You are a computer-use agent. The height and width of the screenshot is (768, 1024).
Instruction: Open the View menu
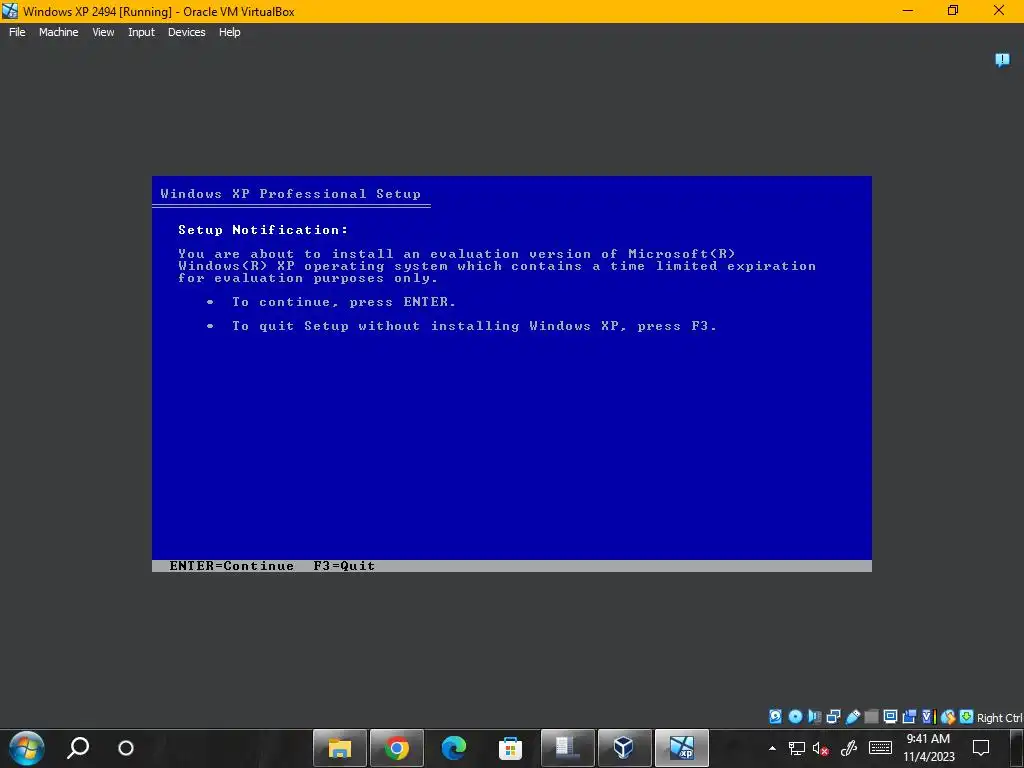coord(103,32)
